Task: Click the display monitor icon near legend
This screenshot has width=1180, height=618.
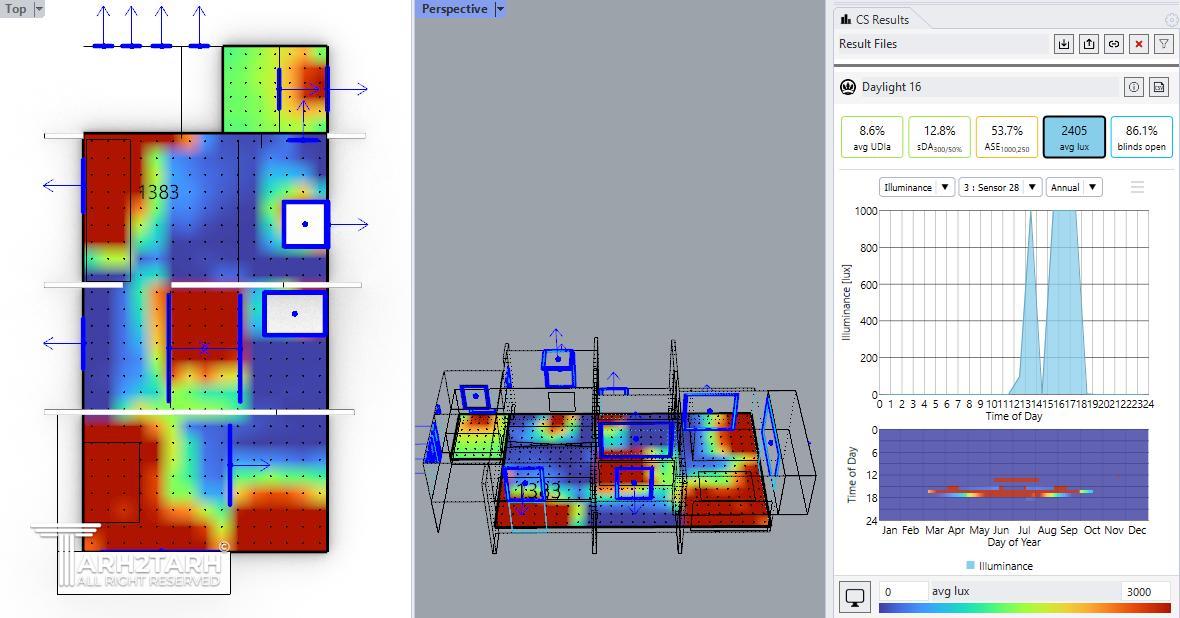Action: point(855,597)
